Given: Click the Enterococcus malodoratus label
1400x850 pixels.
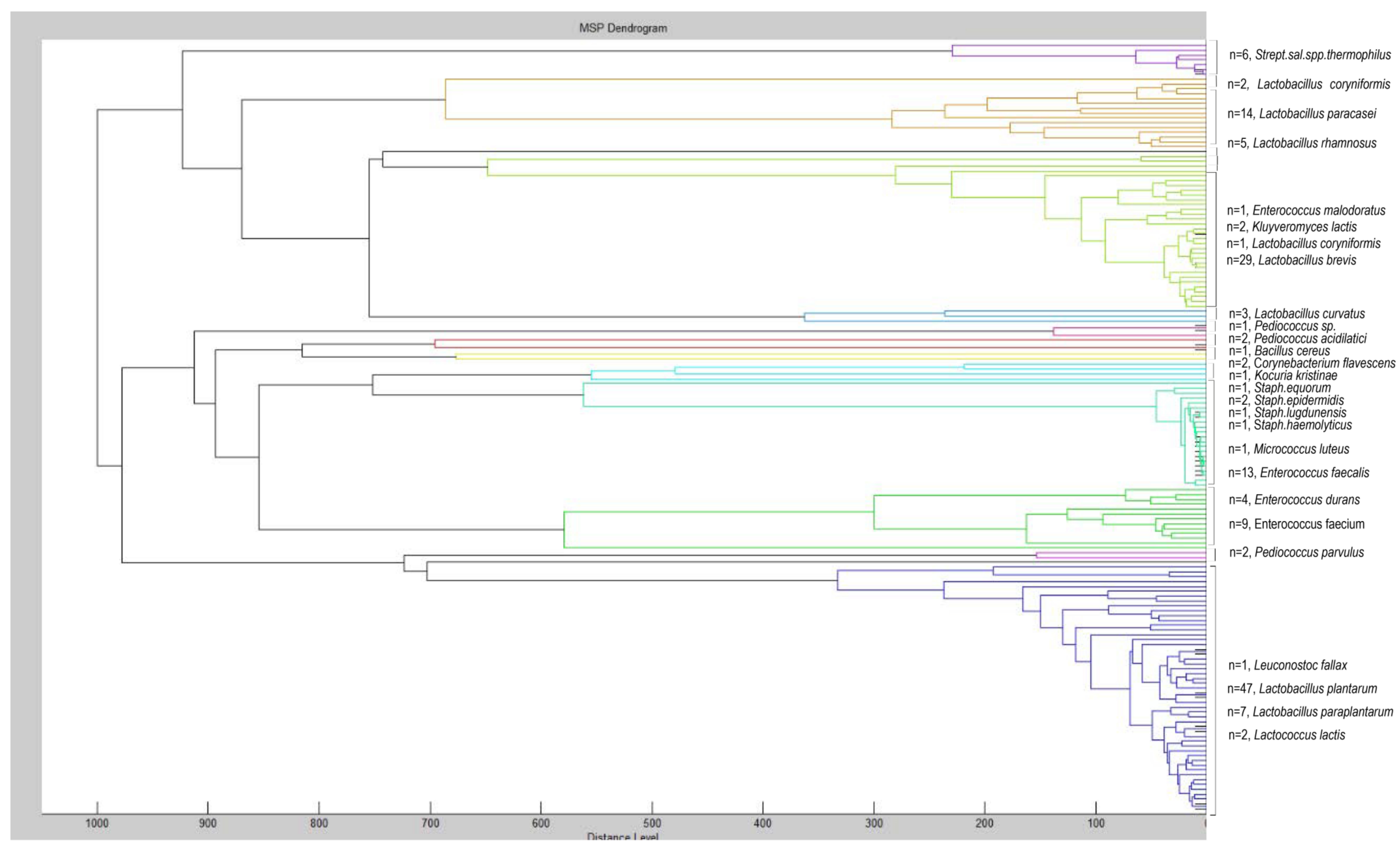Looking at the screenshot, I should (1306, 210).
